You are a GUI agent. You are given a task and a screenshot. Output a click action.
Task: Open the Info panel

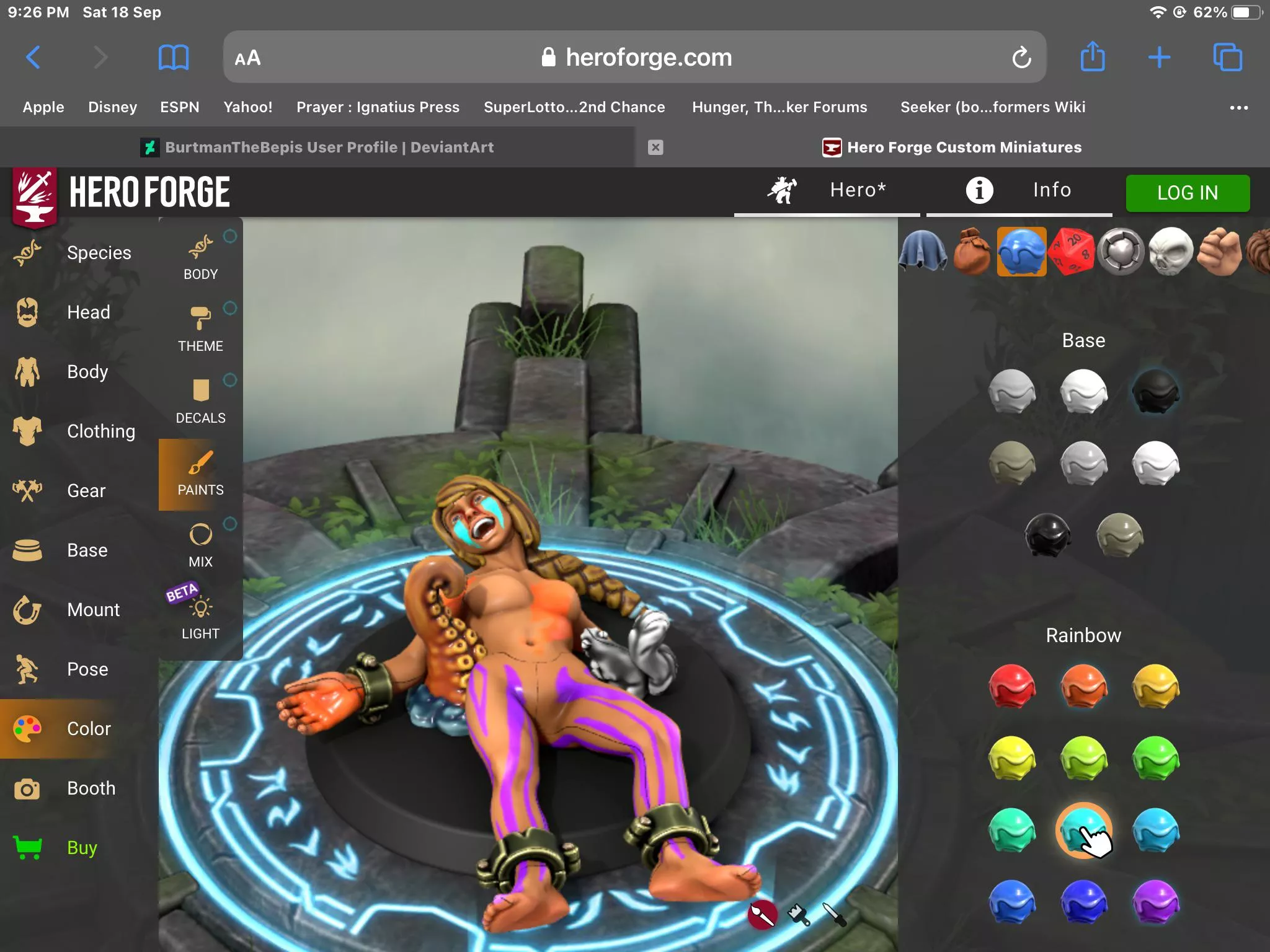click(x=1019, y=190)
